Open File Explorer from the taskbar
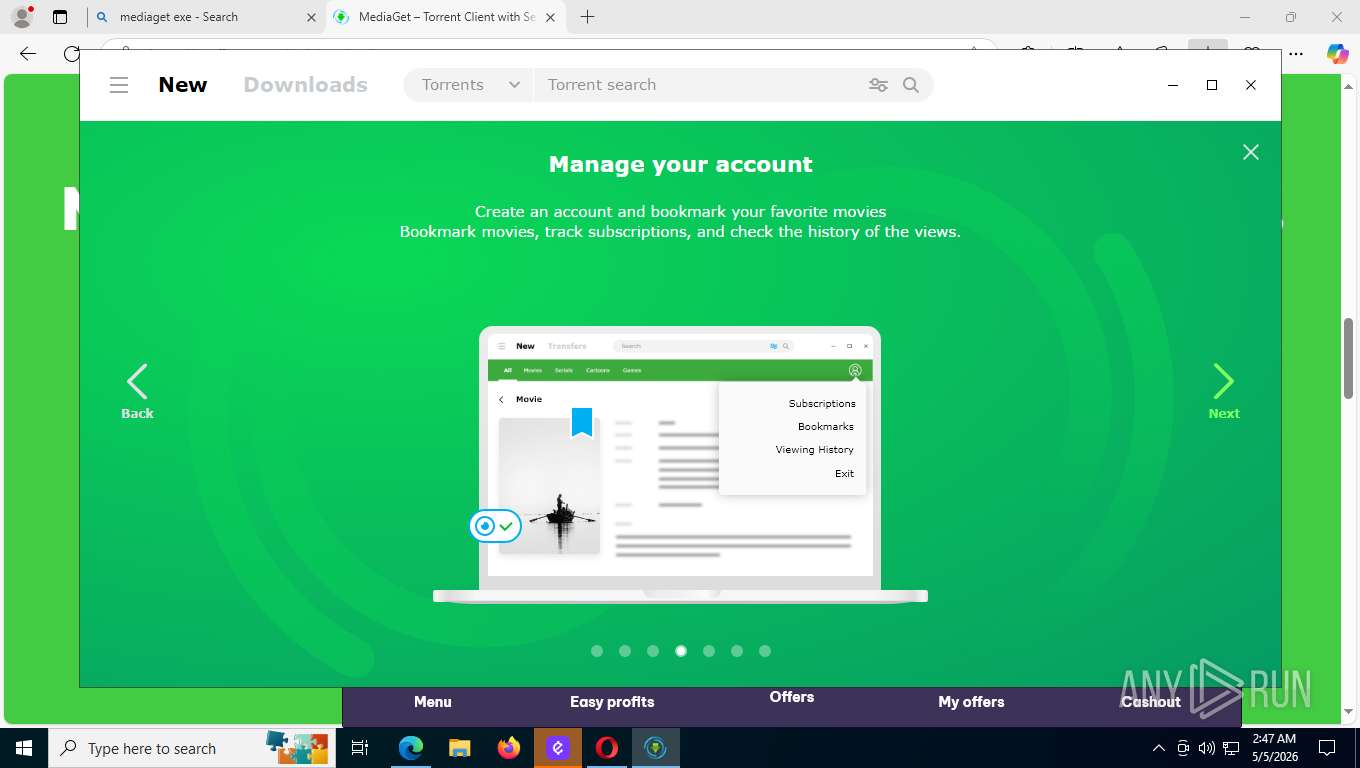The image size is (1360, 768). [459, 748]
